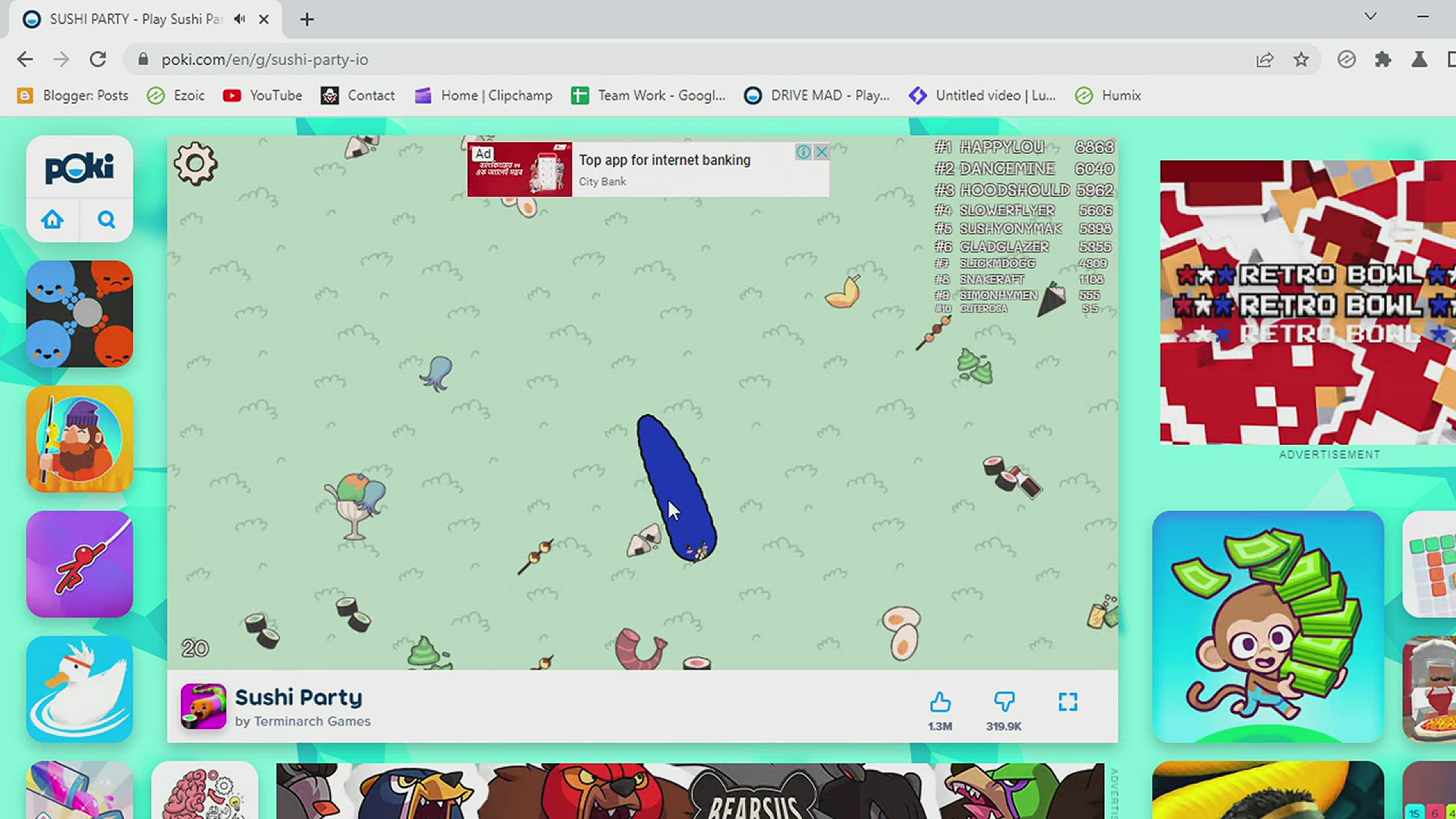Click the Retro Bowl advertisement

(1307, 302)
